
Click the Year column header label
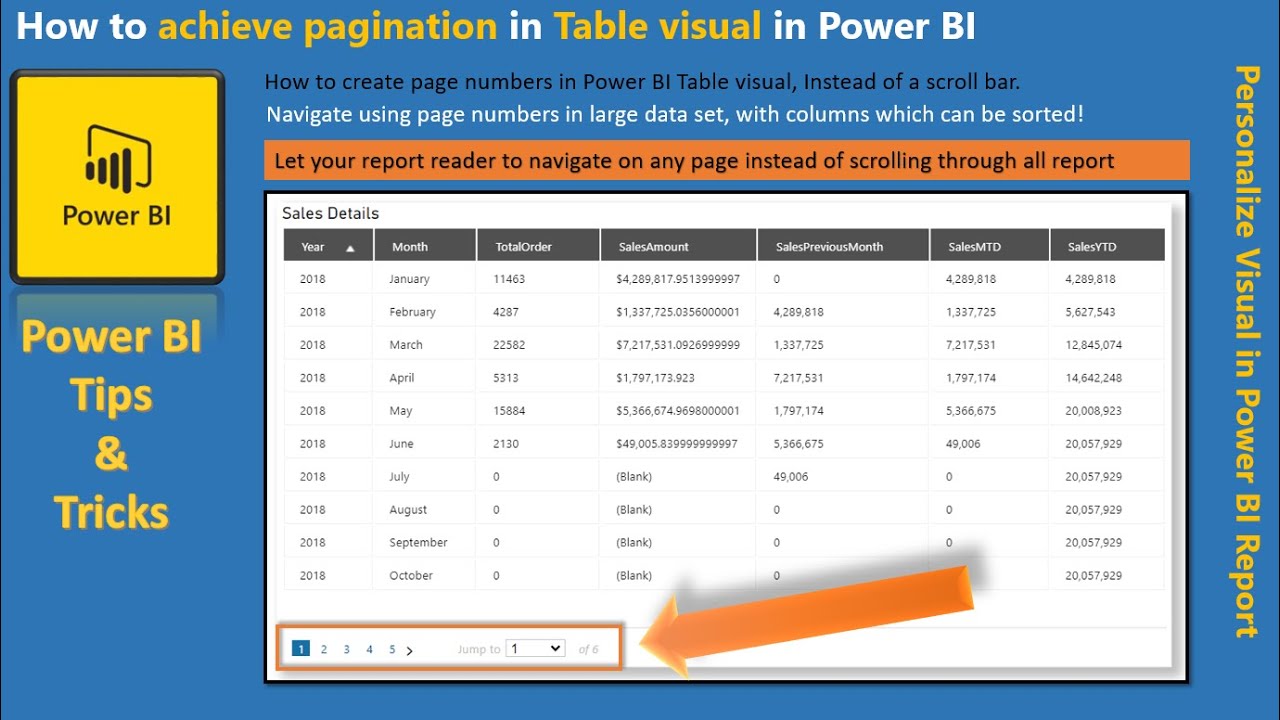click(x=313, y=247)
